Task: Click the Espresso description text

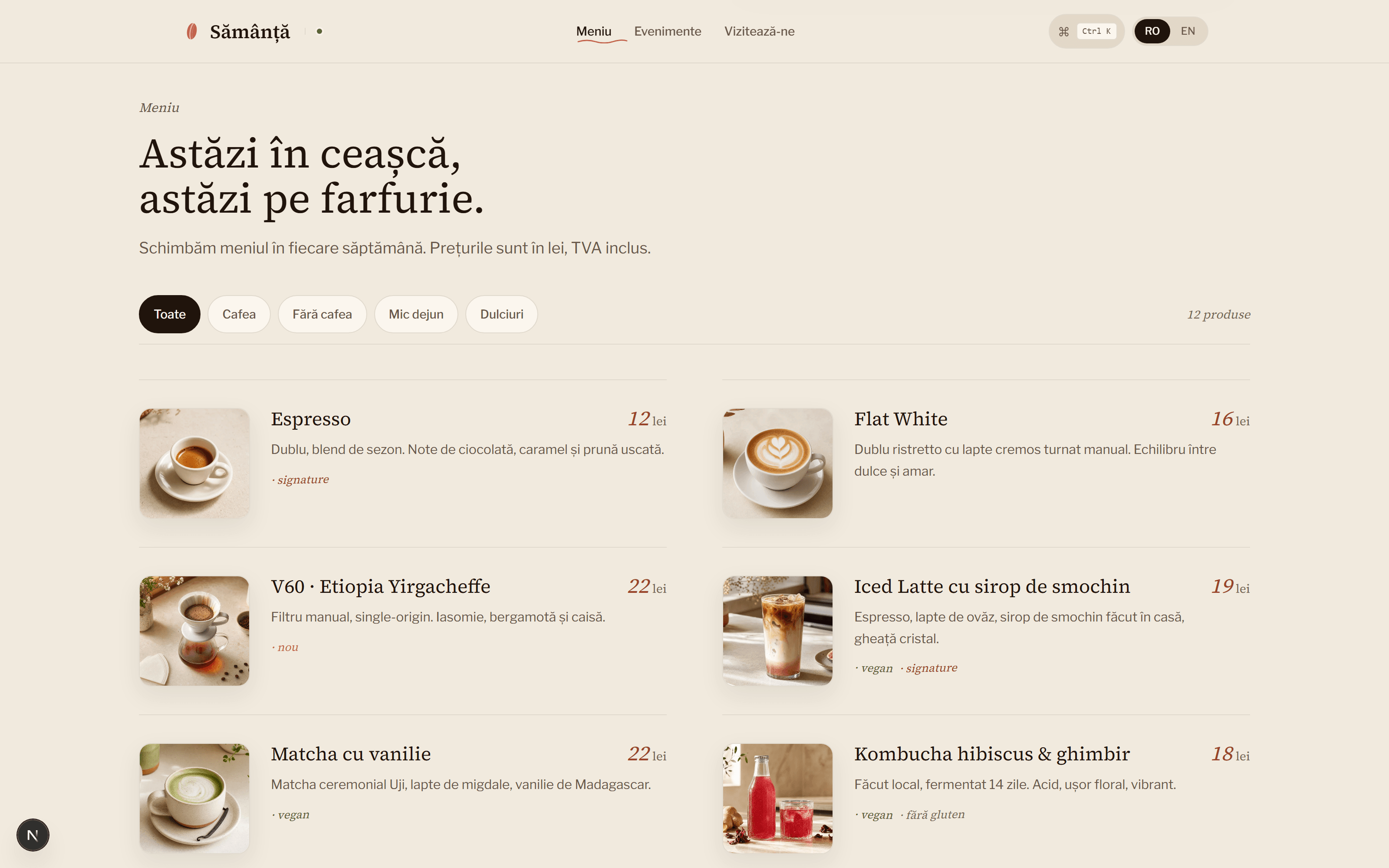Action: (x=467, y=450)
